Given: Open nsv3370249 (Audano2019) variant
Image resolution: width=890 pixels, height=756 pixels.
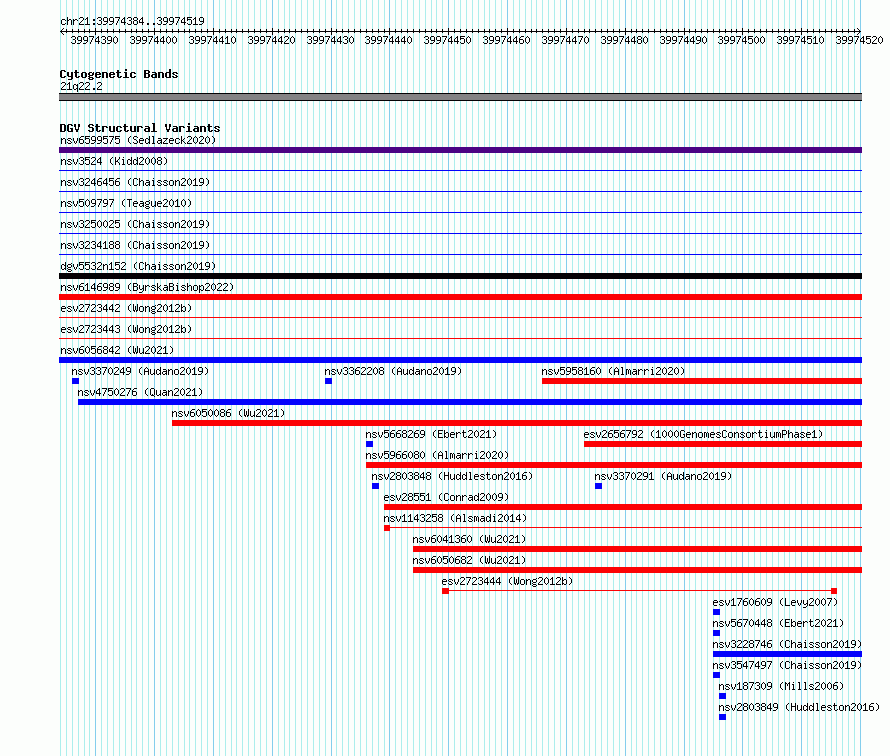Looking at the screenshot, I should pos(140,371).
